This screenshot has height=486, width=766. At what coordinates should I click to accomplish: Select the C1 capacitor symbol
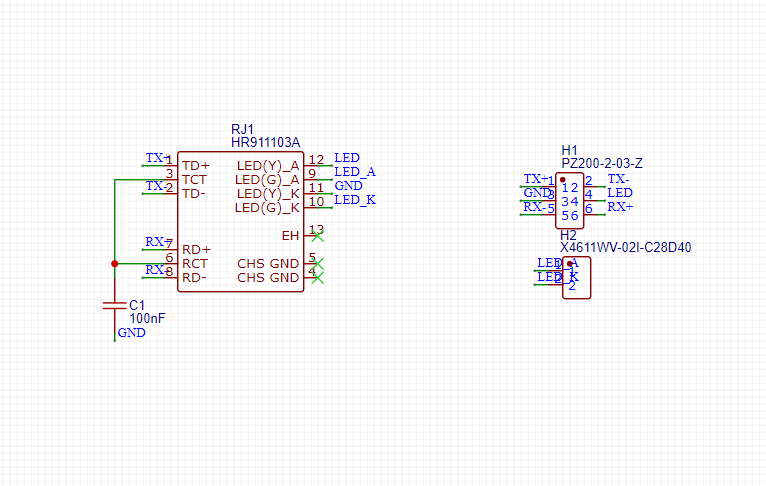click(x=114, y=305)
